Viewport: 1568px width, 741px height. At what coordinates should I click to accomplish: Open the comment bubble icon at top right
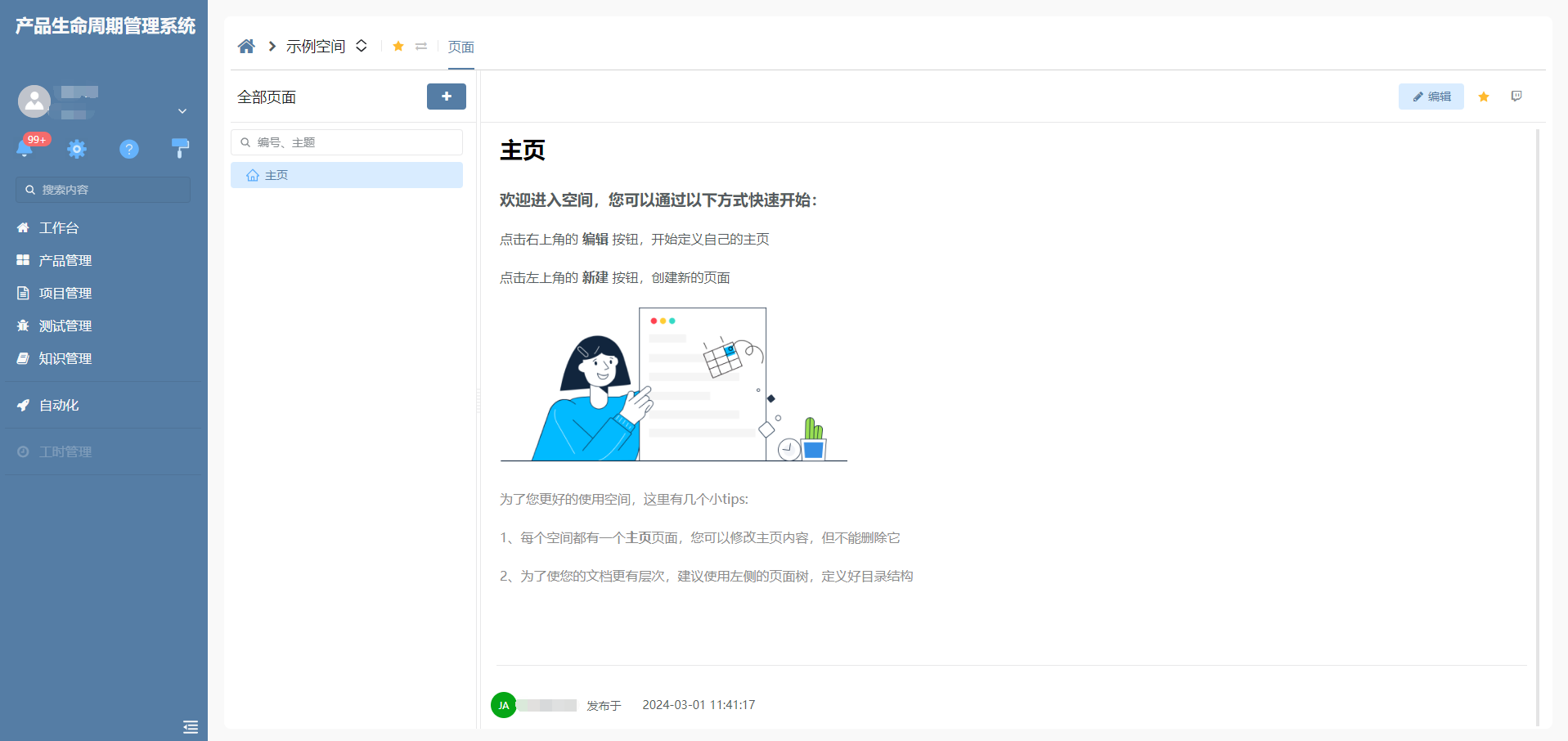1516,96
